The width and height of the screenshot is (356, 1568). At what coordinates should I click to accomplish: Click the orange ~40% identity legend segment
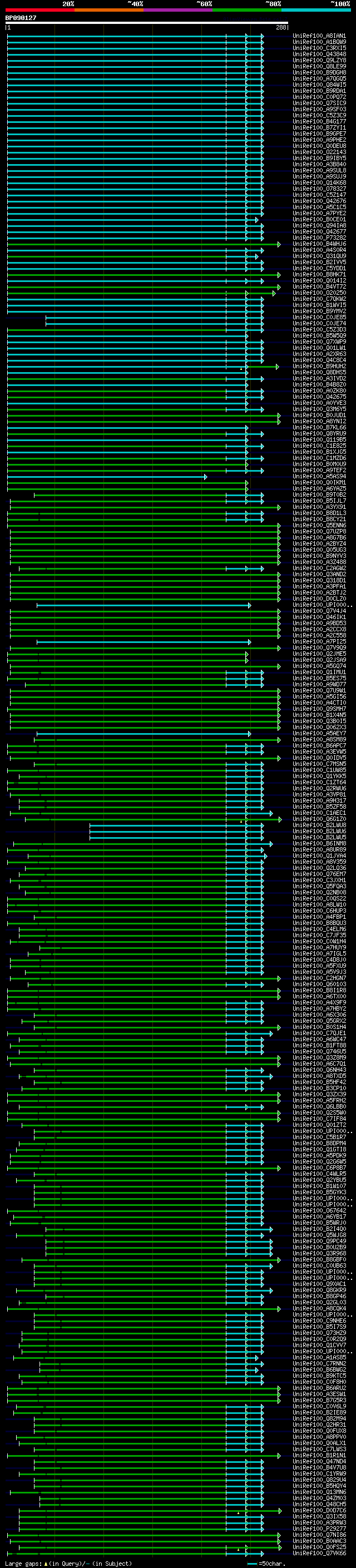coord(109,10)
